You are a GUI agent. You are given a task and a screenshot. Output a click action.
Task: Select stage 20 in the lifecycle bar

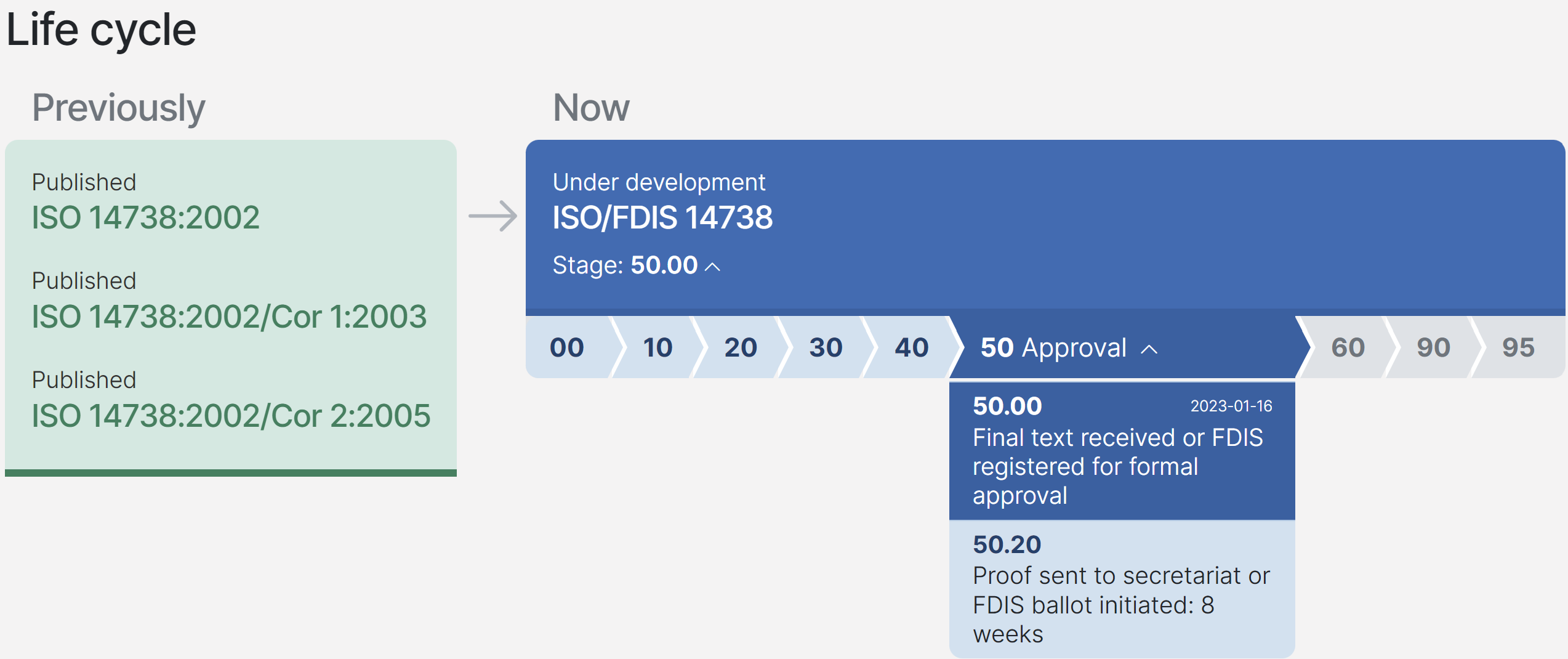click(x=739, y=347)
